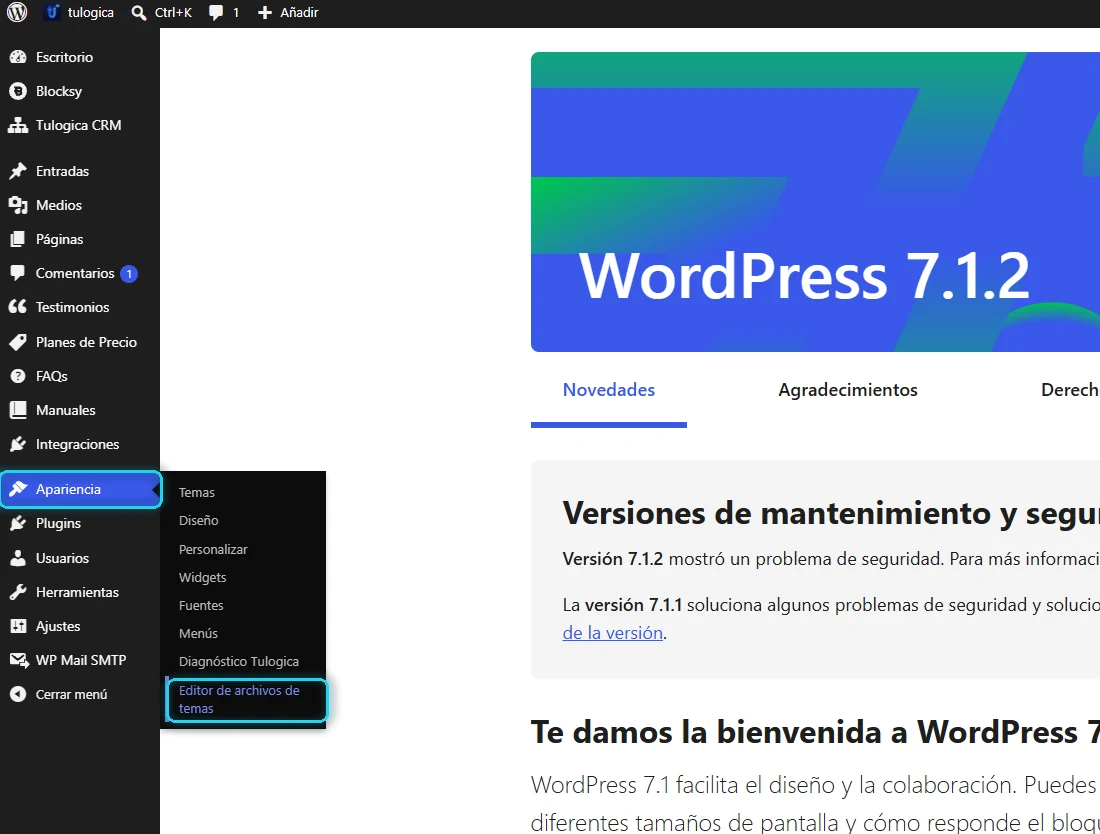Switch to the Agradecimientos tab
This screenshot has height=834, width=1100.
pos(847,390)
